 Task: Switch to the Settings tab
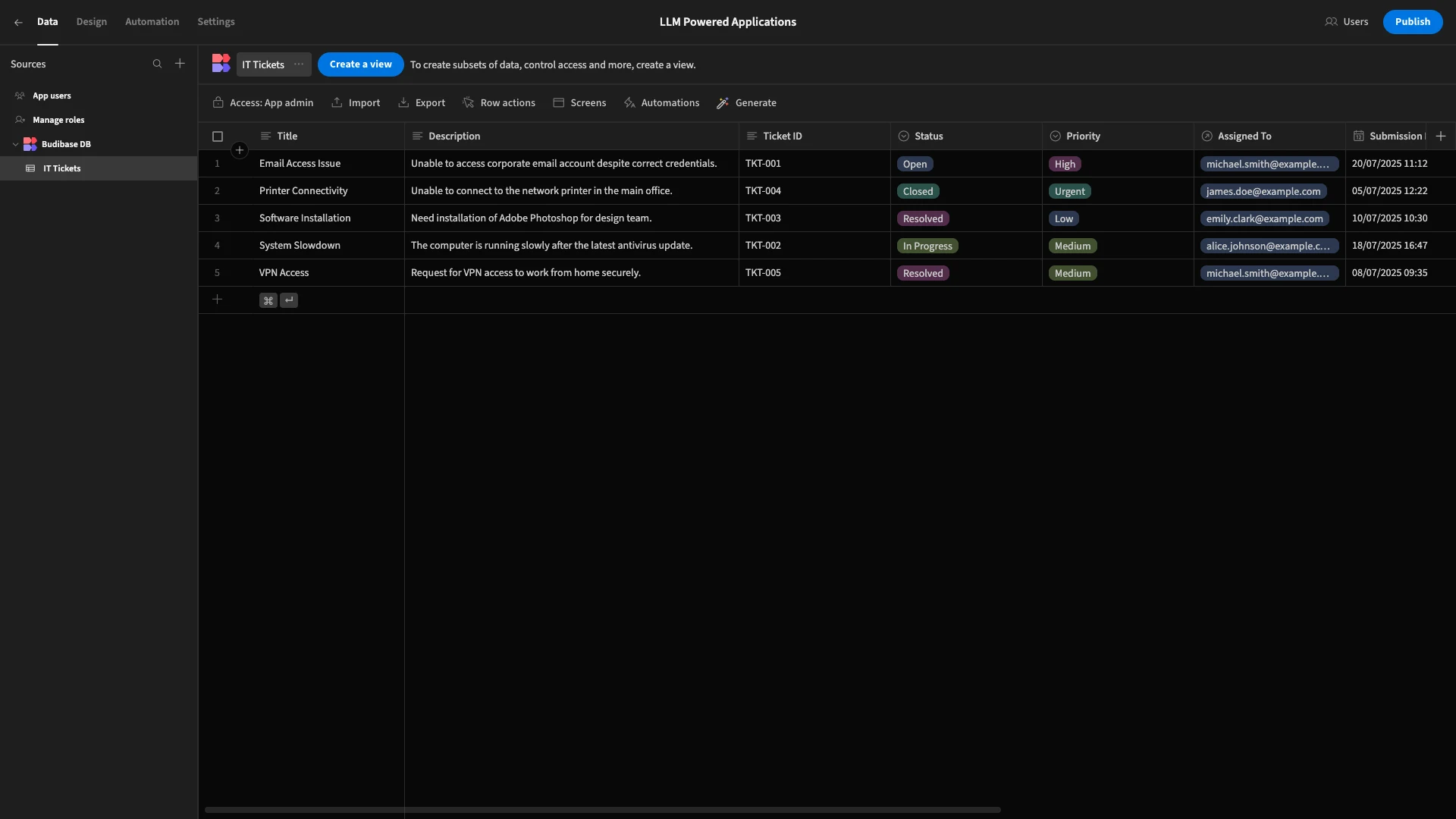(216, 22)
